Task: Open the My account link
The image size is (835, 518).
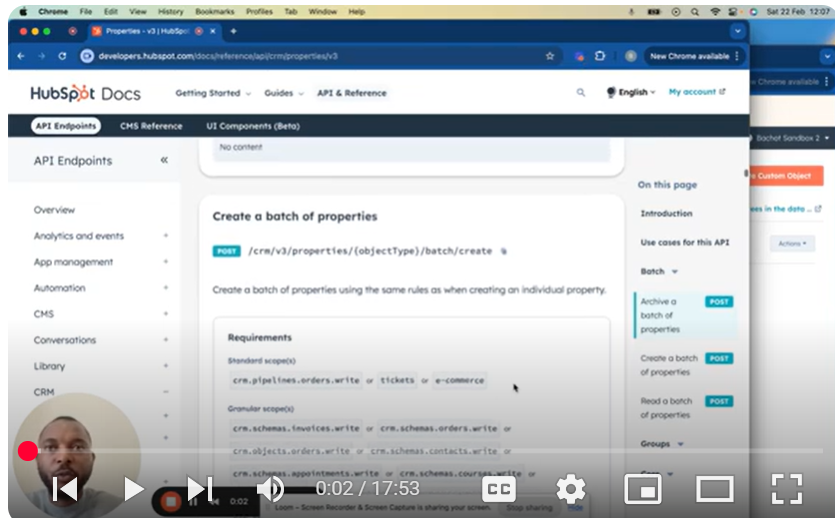Action: [697, 92]
